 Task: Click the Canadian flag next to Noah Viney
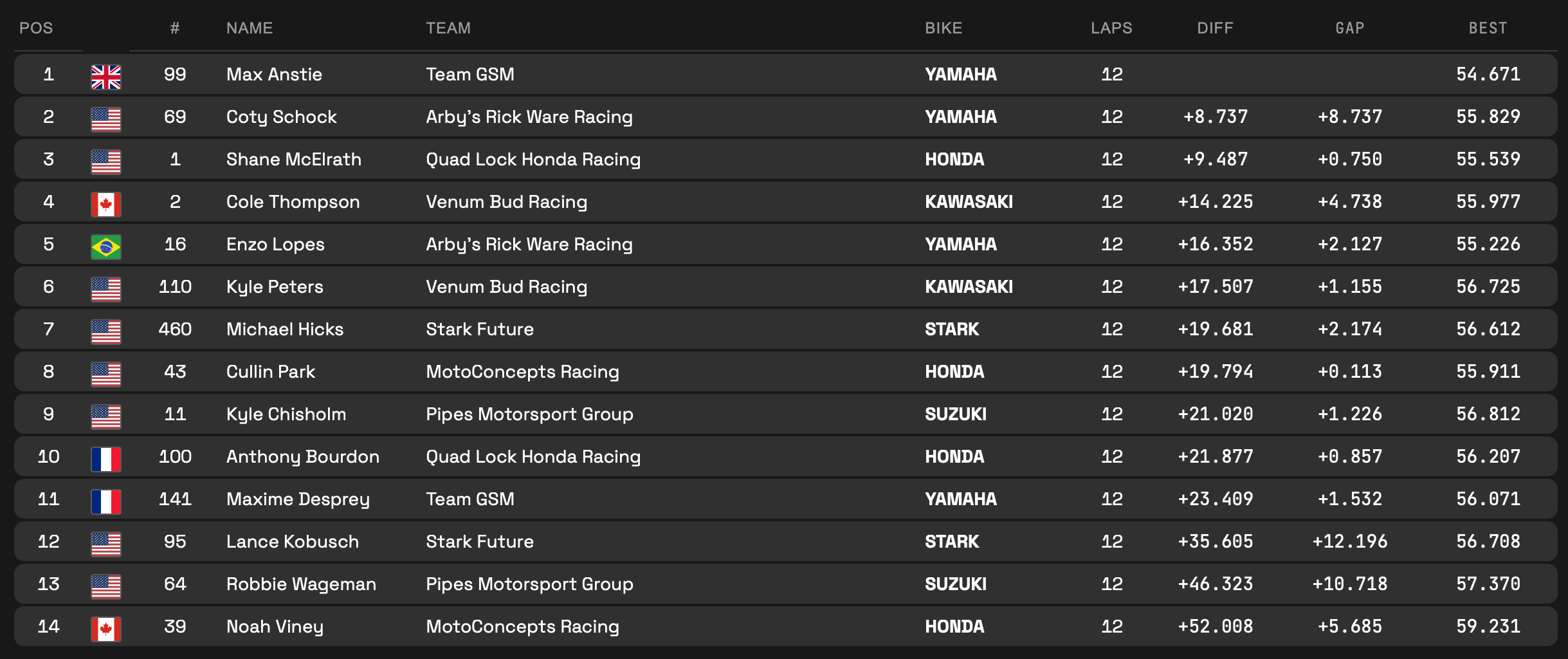pyautogui.click(x=106, y=629)
